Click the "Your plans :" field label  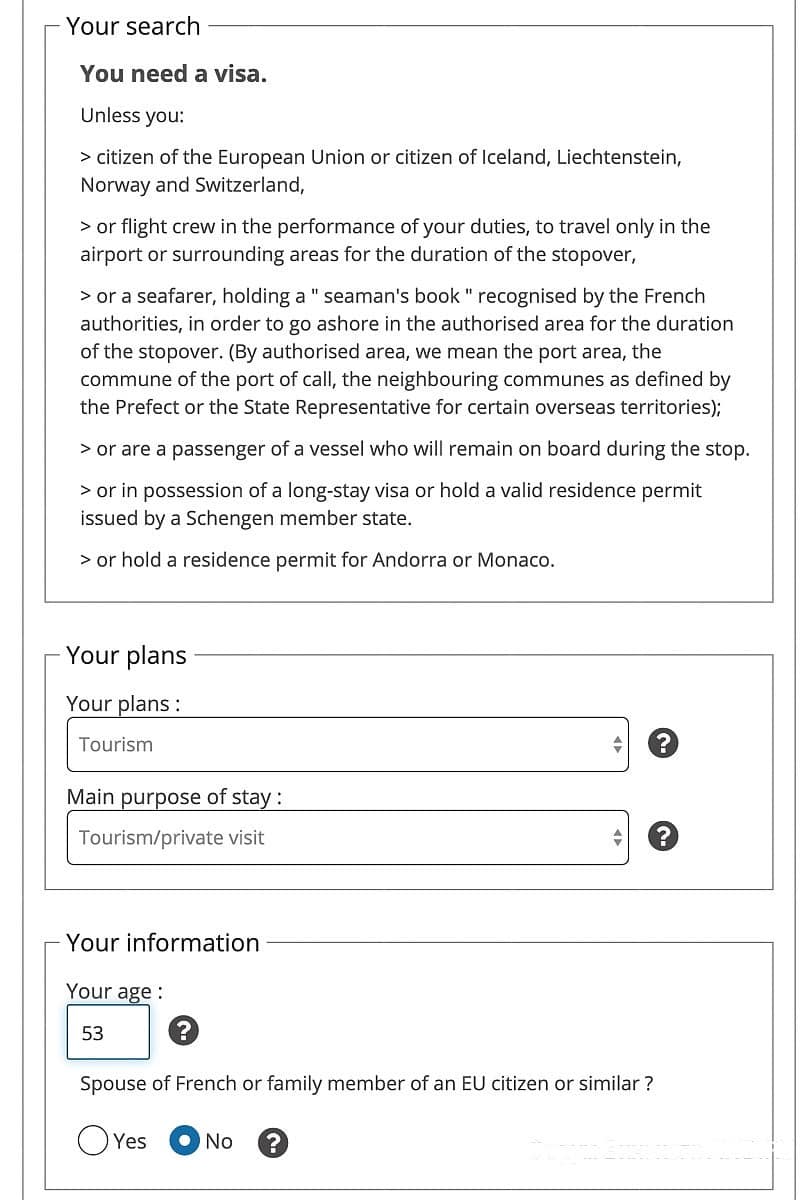click(123, 703)
